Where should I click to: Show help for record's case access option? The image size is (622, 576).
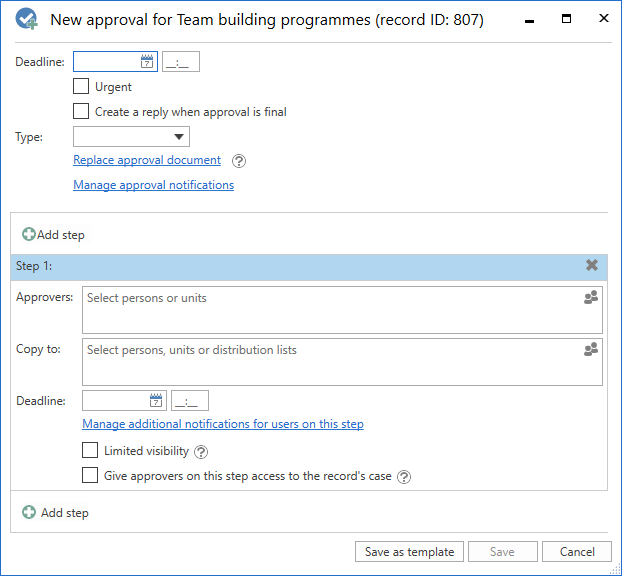(x=404, y=477)
